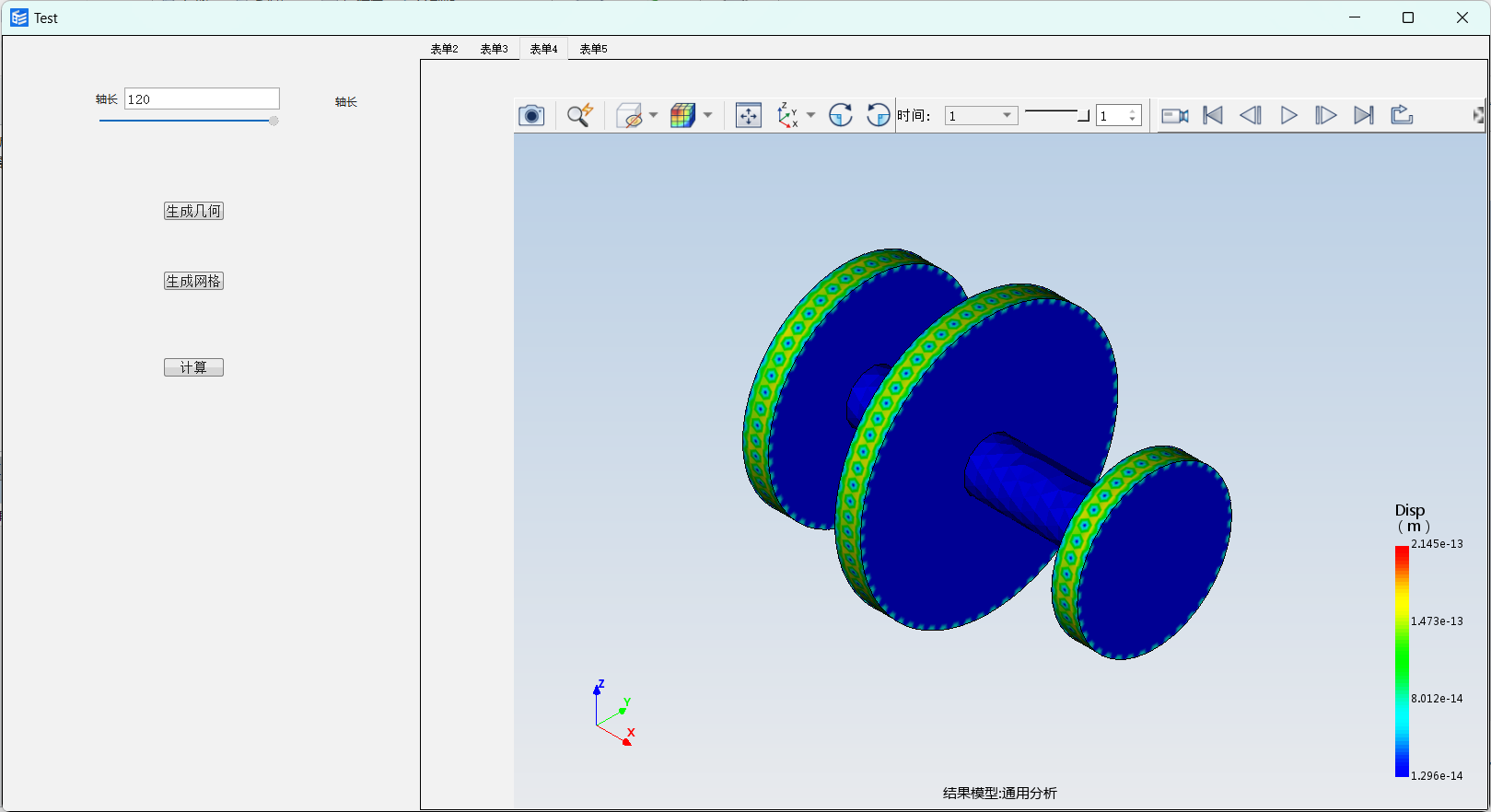
Task: Click the 生成网格 button
Action: (193, 281)
